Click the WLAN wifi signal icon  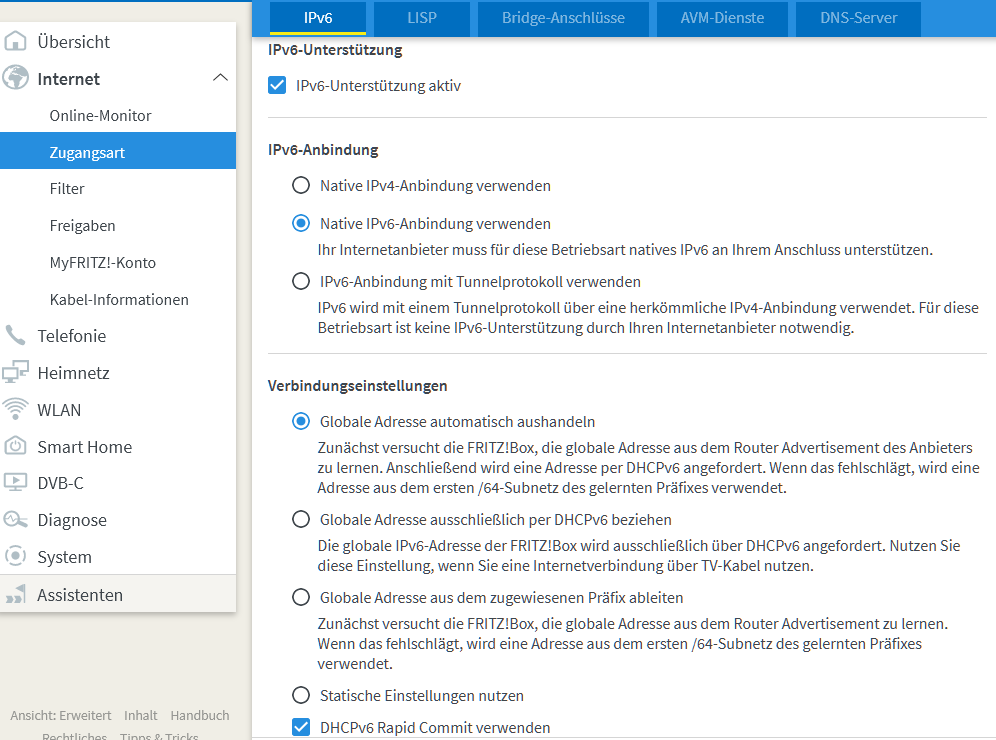pyautogui.click(x=15, y=409)
